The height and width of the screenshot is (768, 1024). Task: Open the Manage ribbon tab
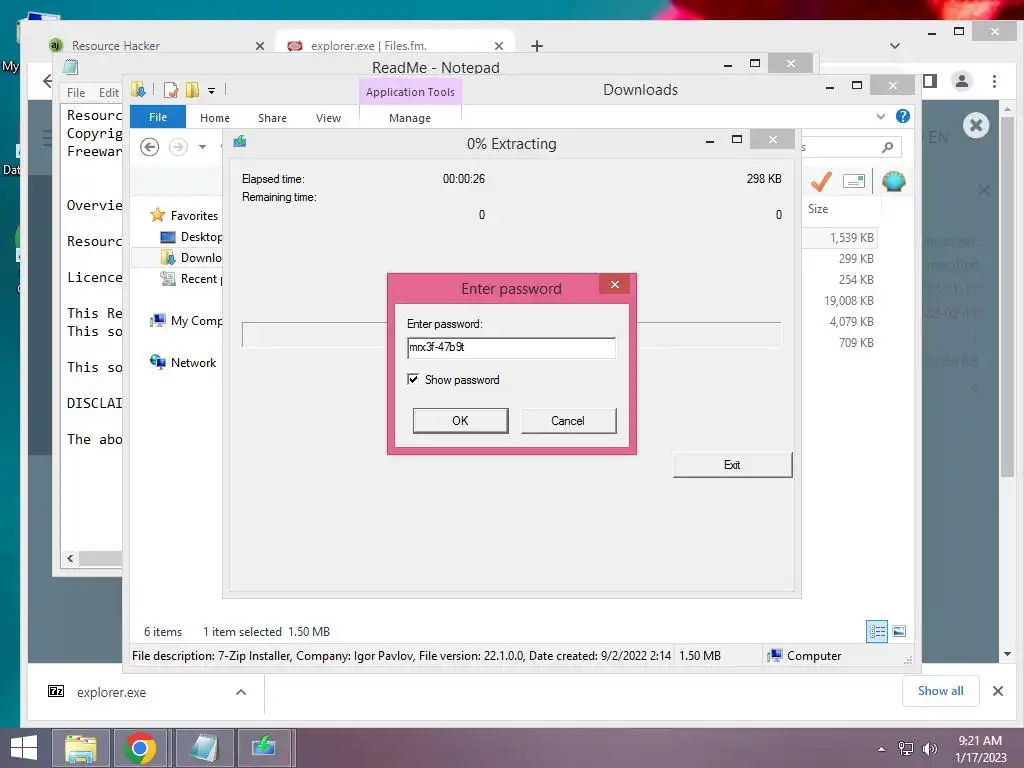tap(410, 118)
